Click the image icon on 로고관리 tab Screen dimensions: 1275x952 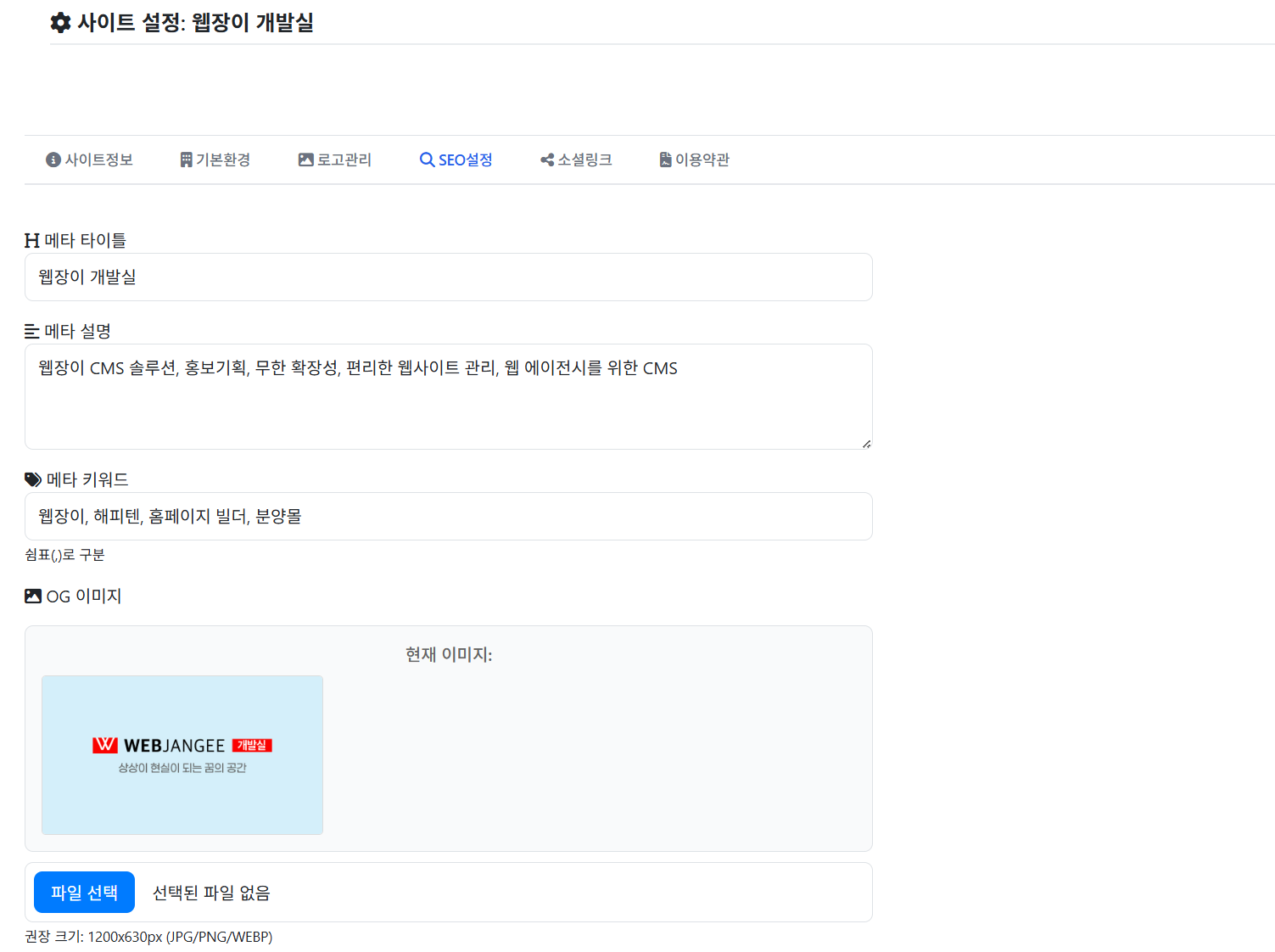click(305, 160)
